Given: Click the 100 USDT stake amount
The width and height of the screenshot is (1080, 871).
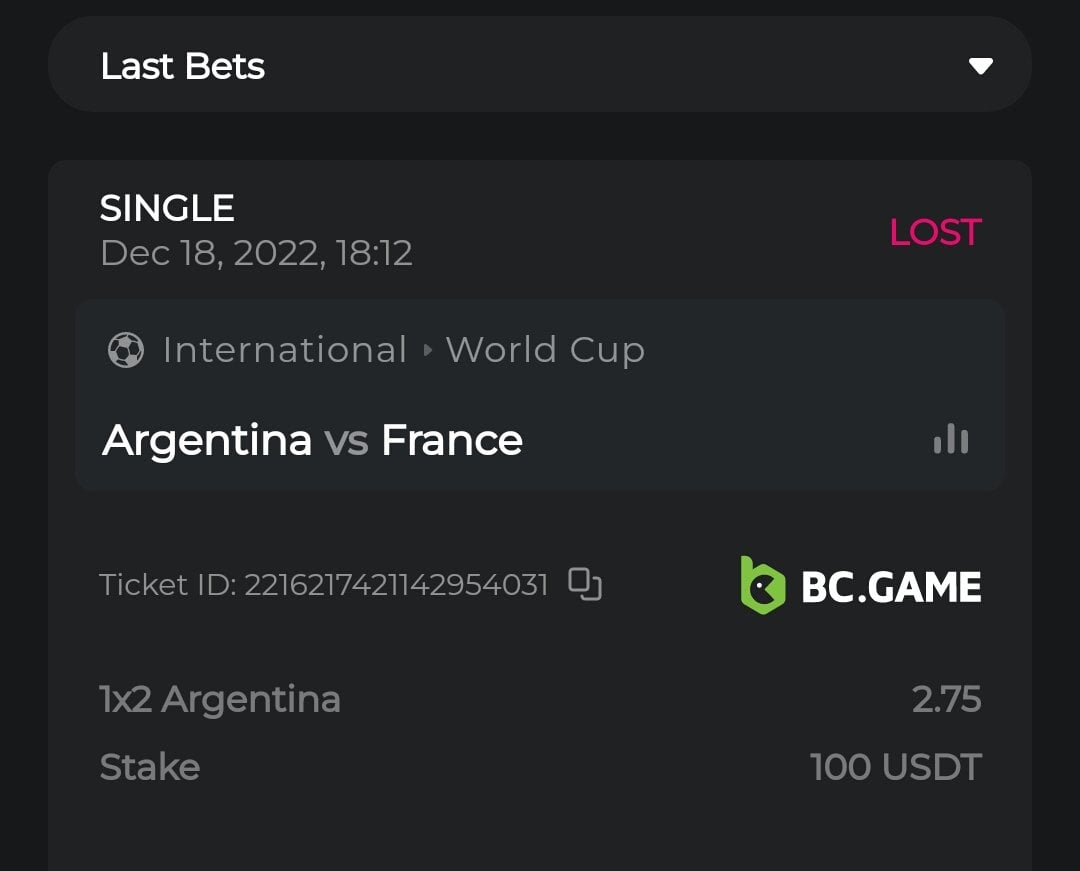Looking at the screenshot, I should point(896,767).
